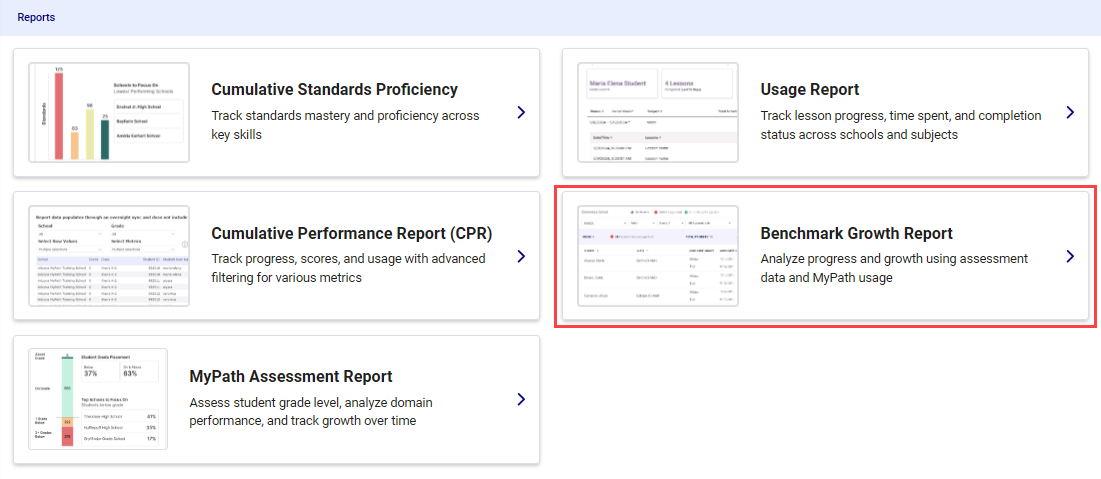Click the MyPath Assessment Report title
The height and width of the screenshot is (479, 1101).
coord(290,377)
